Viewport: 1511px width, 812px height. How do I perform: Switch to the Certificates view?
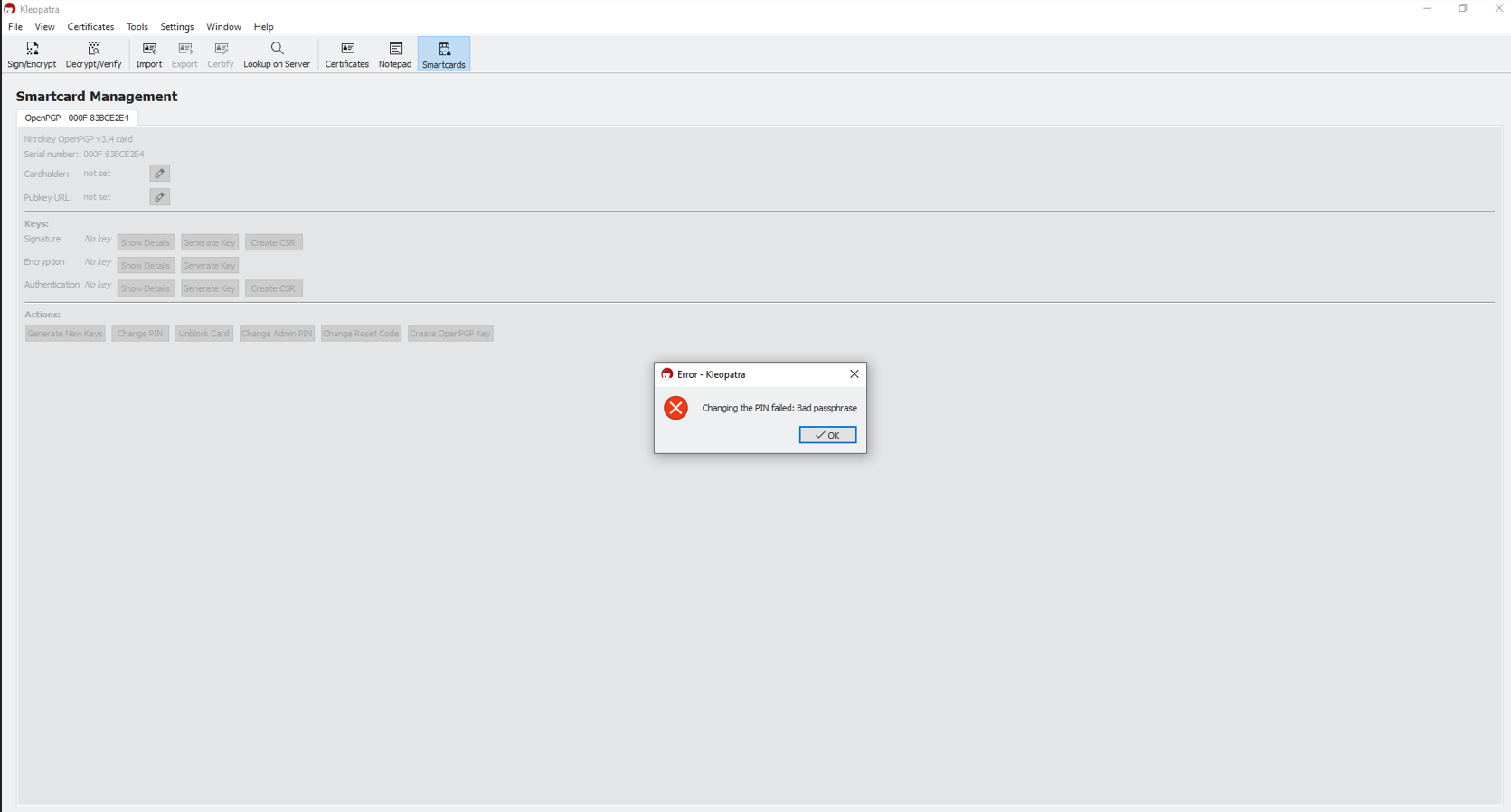pyautogui.click(x=347, y=54)
